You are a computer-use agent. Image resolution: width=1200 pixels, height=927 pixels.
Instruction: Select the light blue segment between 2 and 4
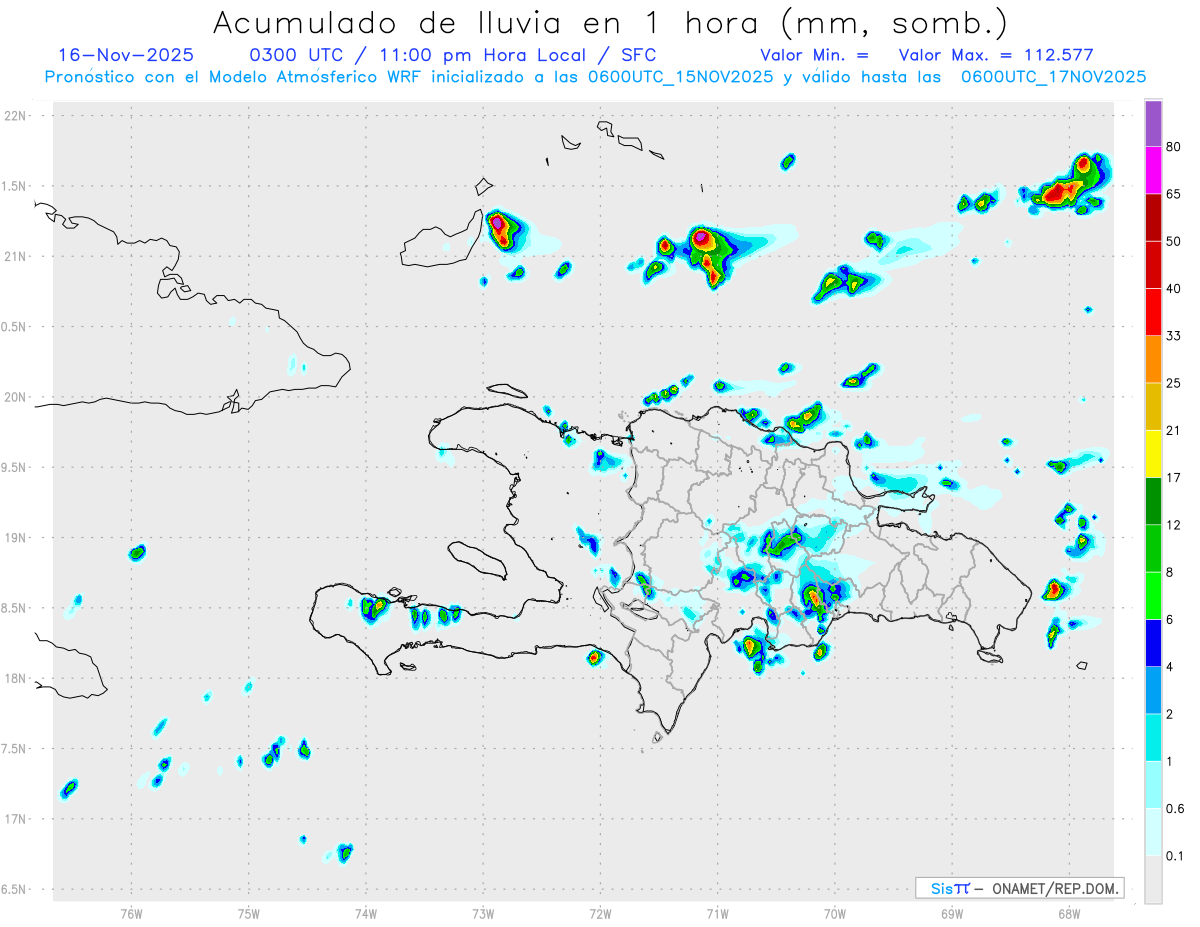pos(1153,690)
